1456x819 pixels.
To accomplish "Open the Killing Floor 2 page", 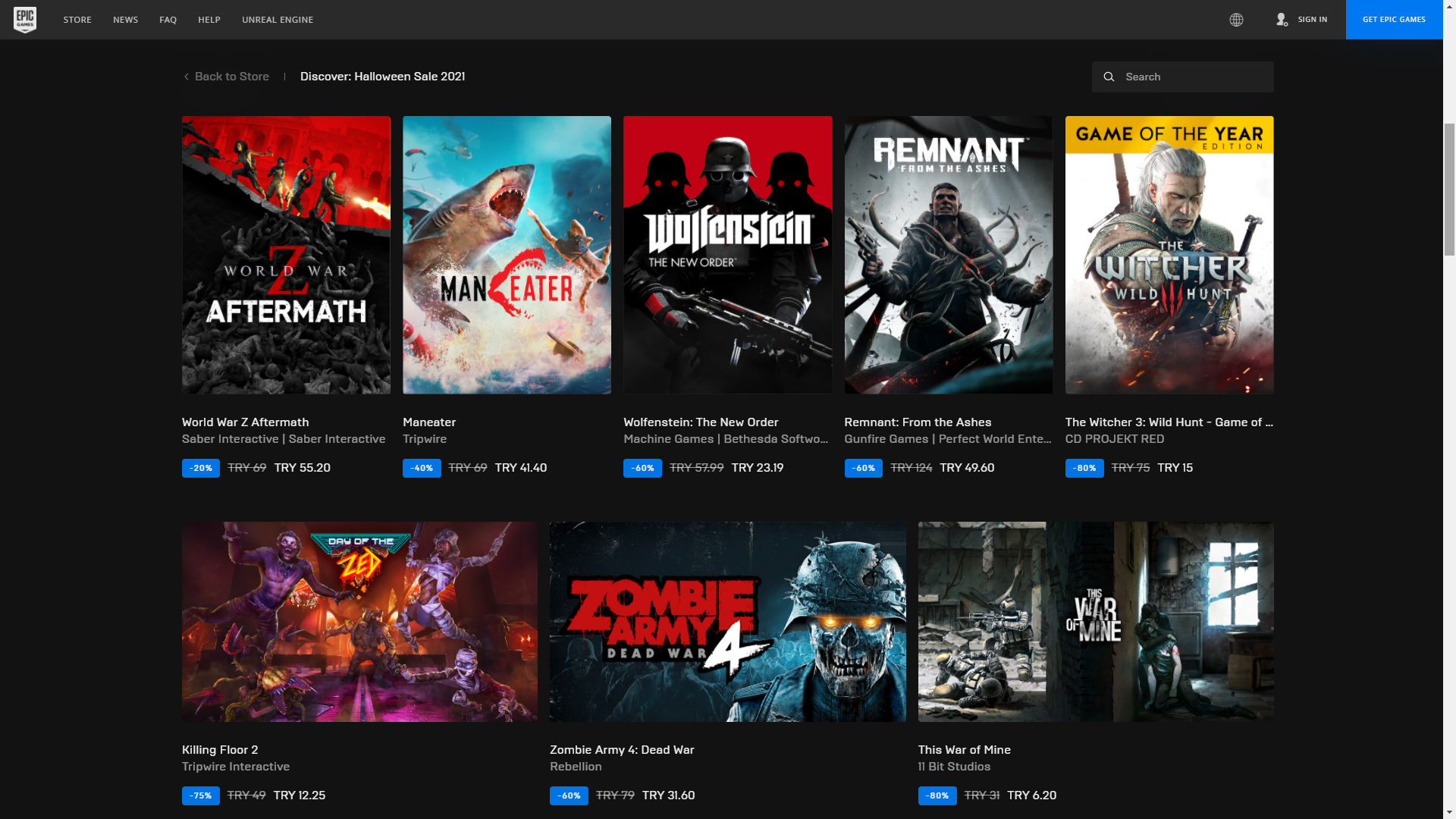I will [x=359, y=620].
